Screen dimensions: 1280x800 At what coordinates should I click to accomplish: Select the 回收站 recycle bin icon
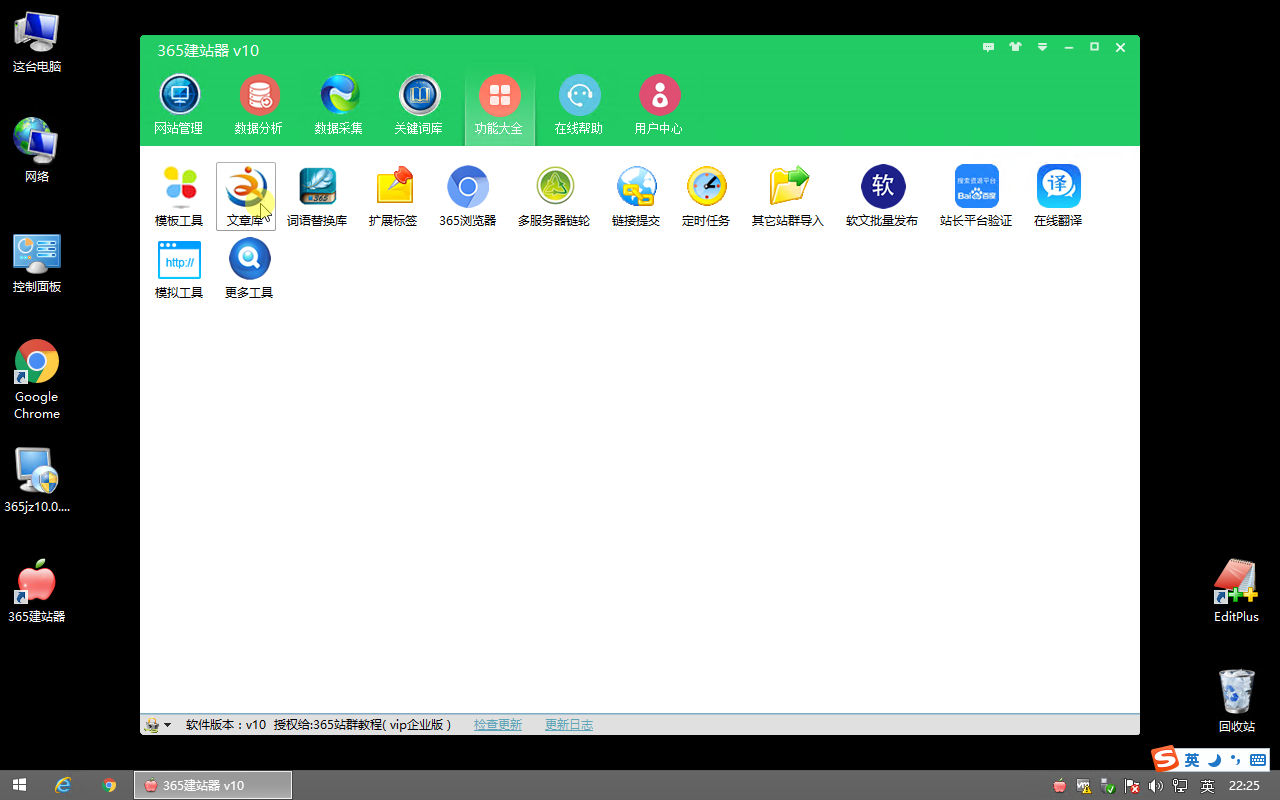click(1236, 701)
